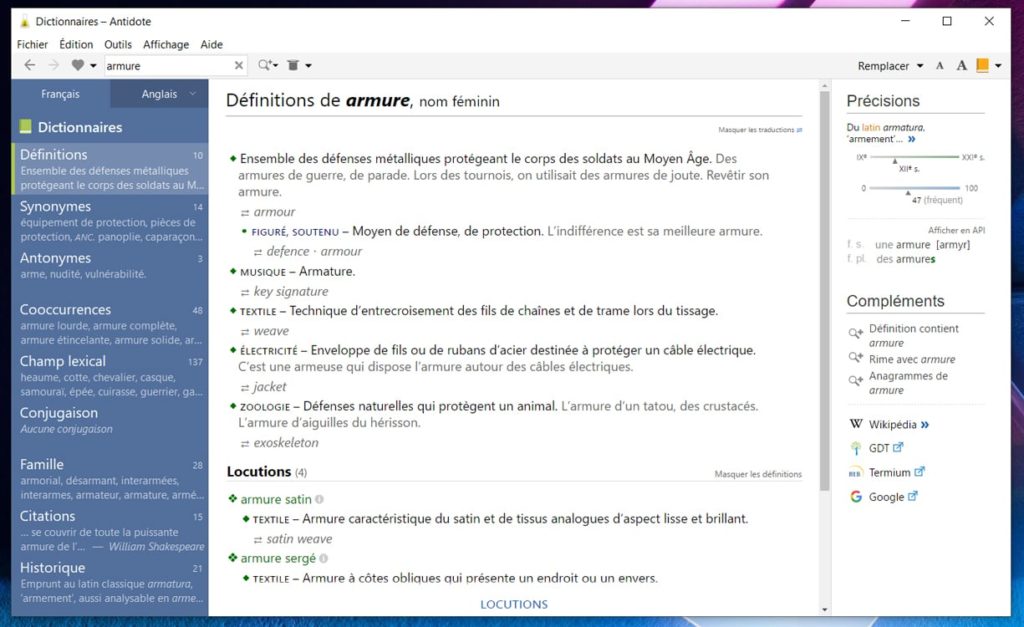Click Masquer les traductions toggle
The width and height of the screenshot is (1024, 627).
click(760, 130)
